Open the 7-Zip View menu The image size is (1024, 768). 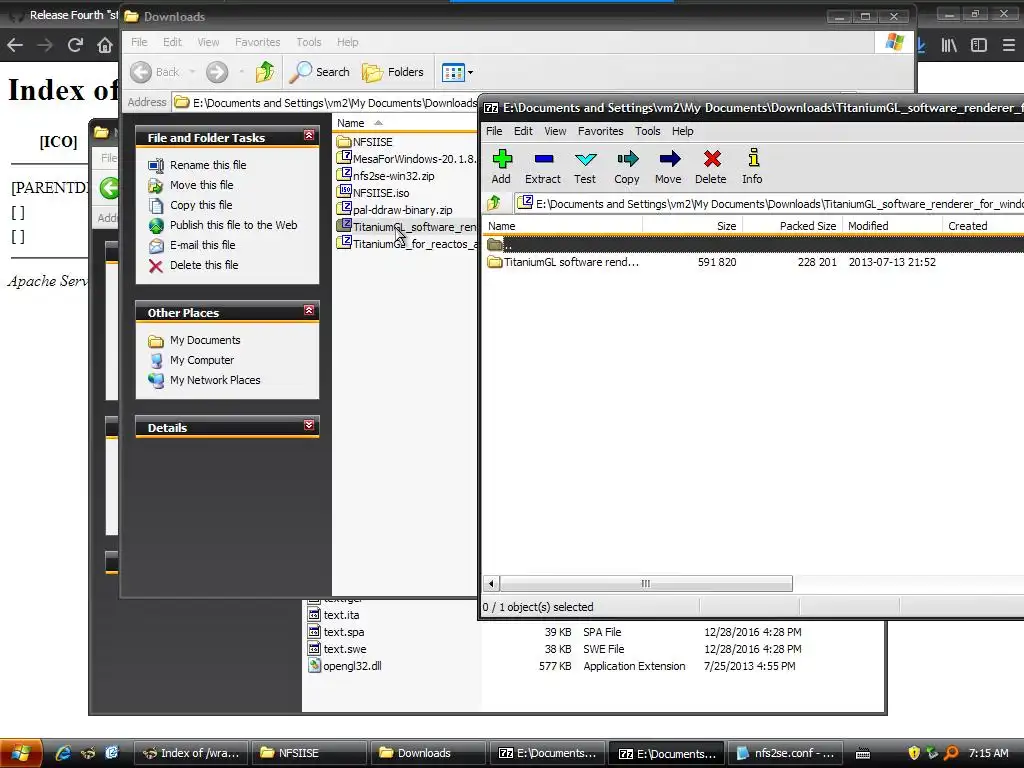pyautogui.click(x=555, y=131)
